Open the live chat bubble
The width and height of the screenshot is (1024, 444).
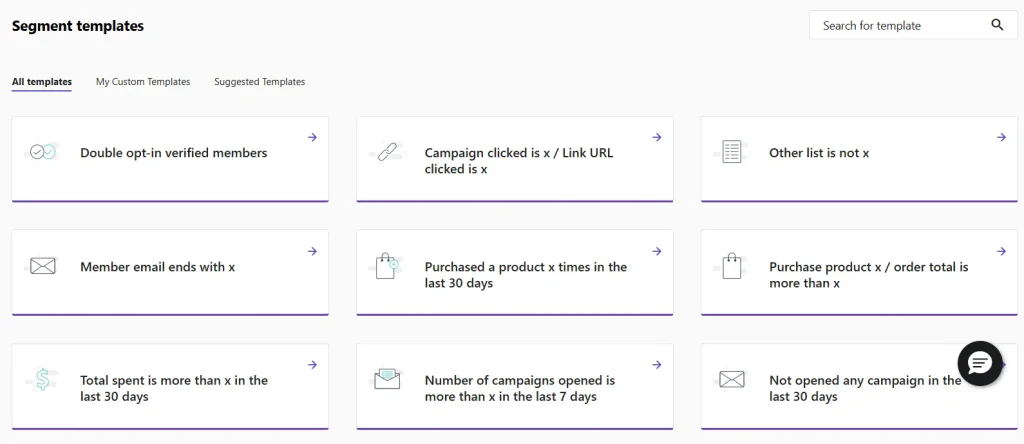pyautogui.click(x=980, y=363)
